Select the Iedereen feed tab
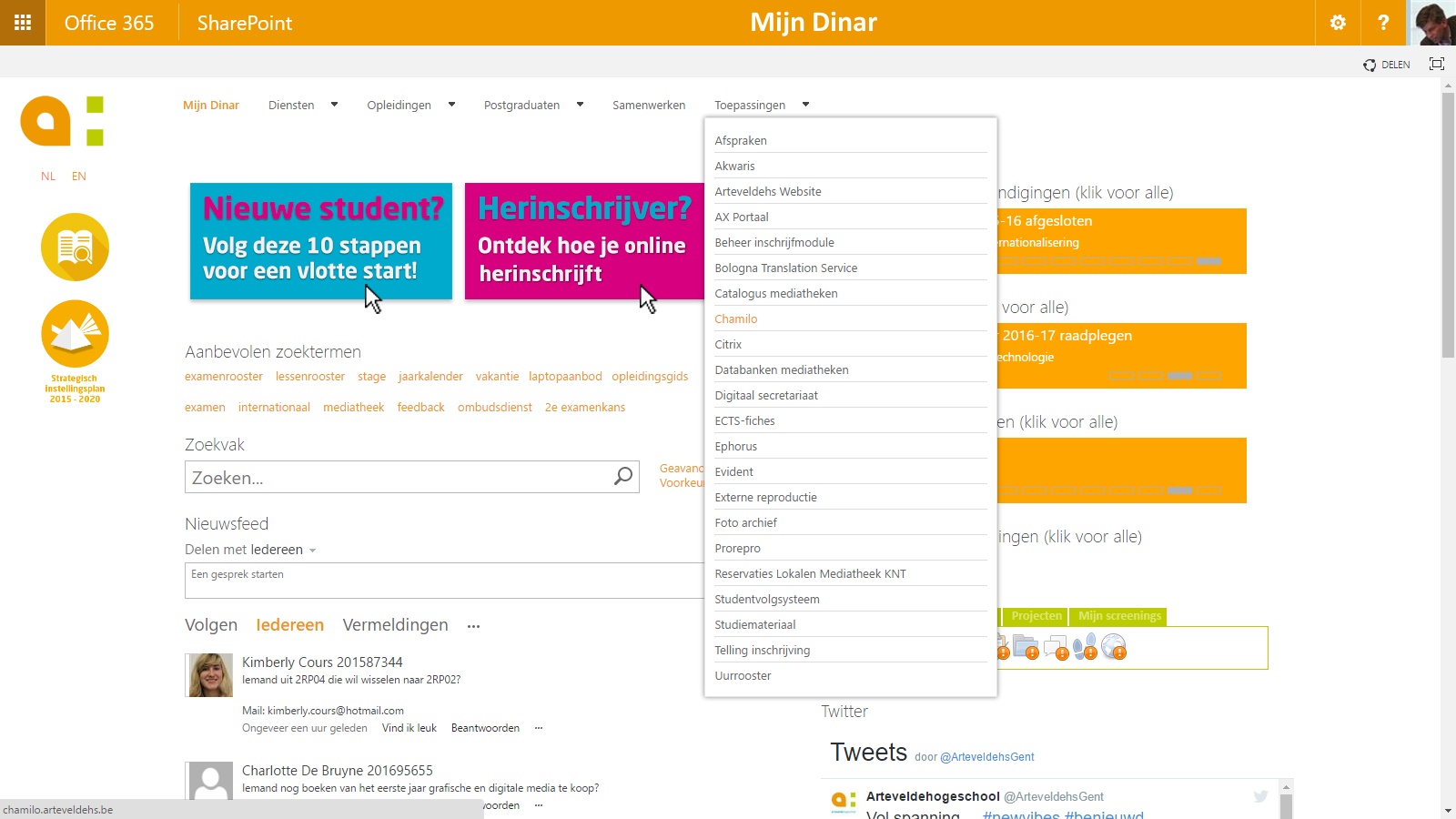Screen dimensions: 1456x819 [289, 625]
